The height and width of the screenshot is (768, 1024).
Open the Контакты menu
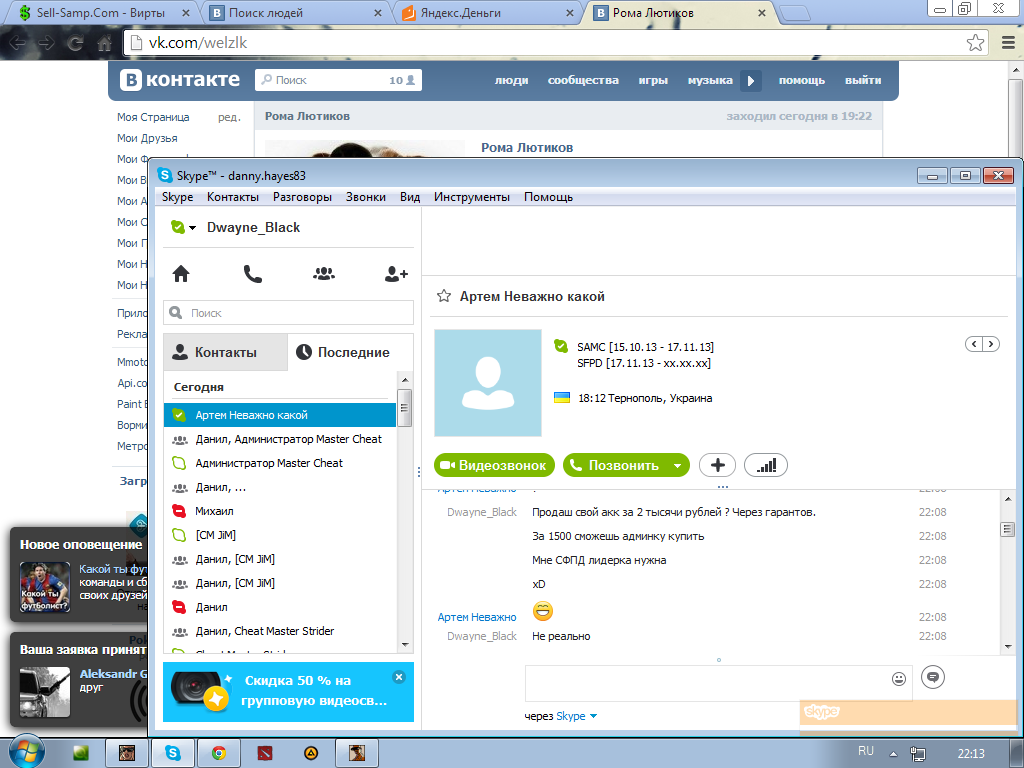[x=232, y=197]
